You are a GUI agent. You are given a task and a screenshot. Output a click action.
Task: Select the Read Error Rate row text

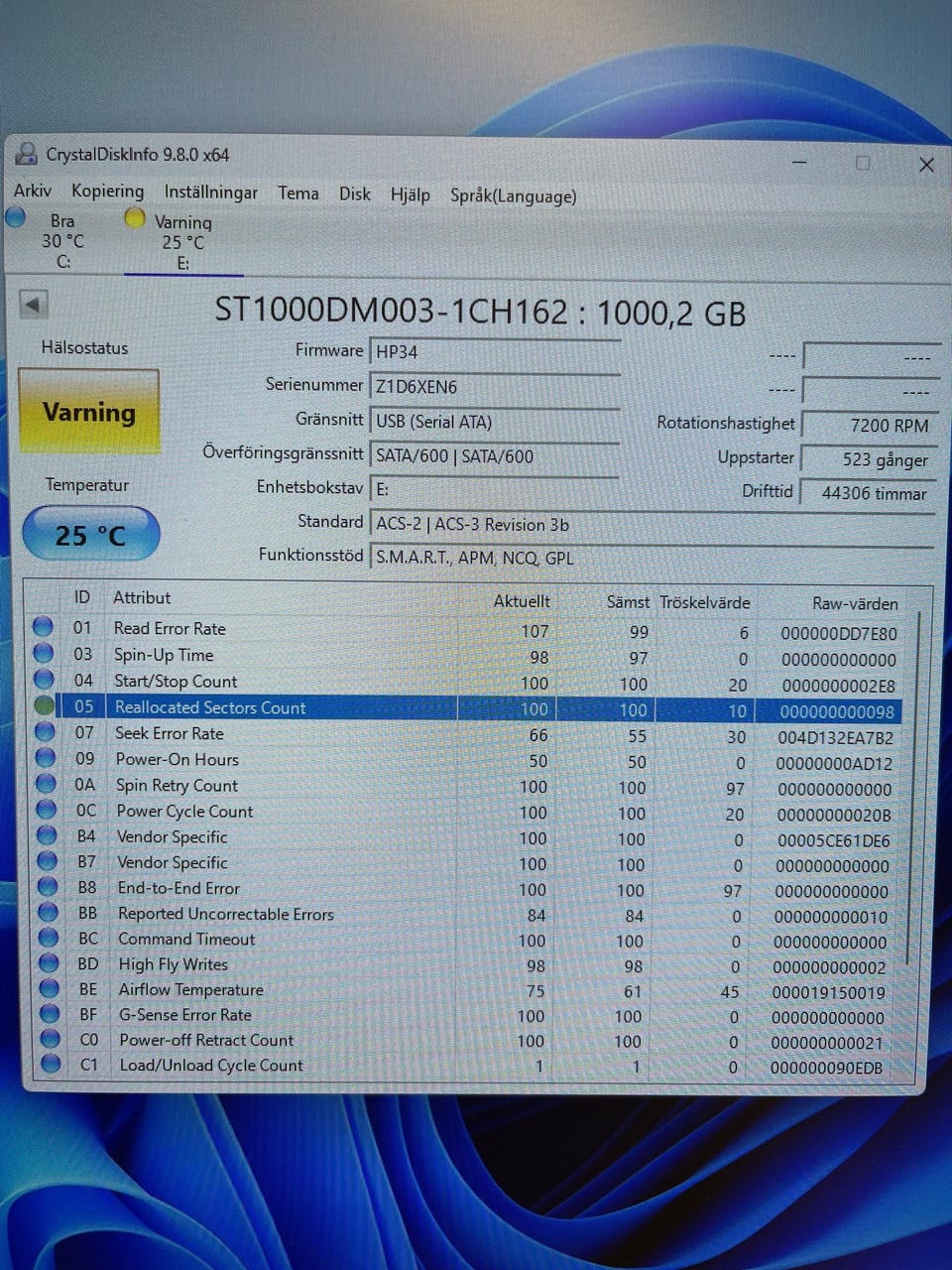coord(170,628)
